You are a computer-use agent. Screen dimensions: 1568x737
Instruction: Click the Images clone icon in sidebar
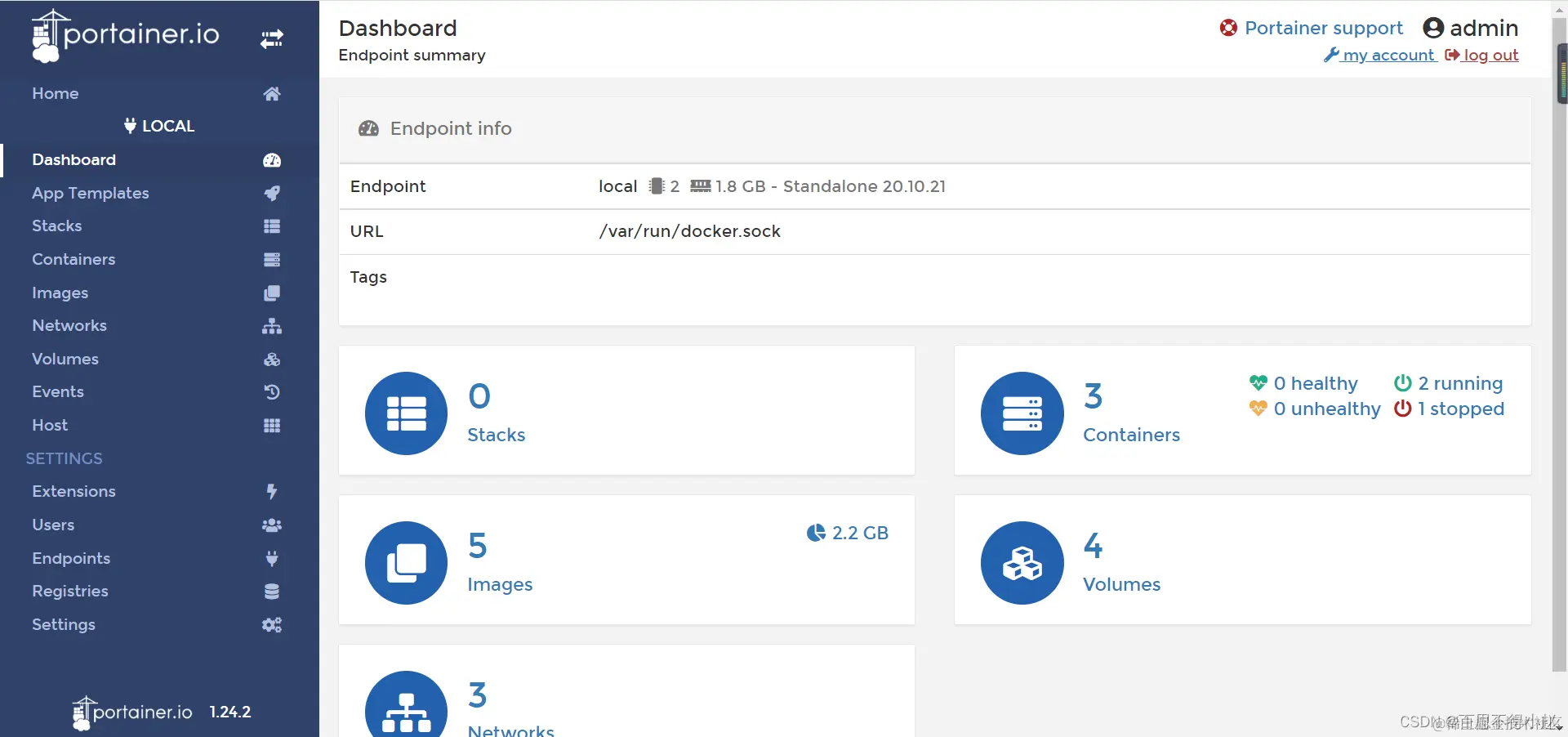tap(272, 293)
